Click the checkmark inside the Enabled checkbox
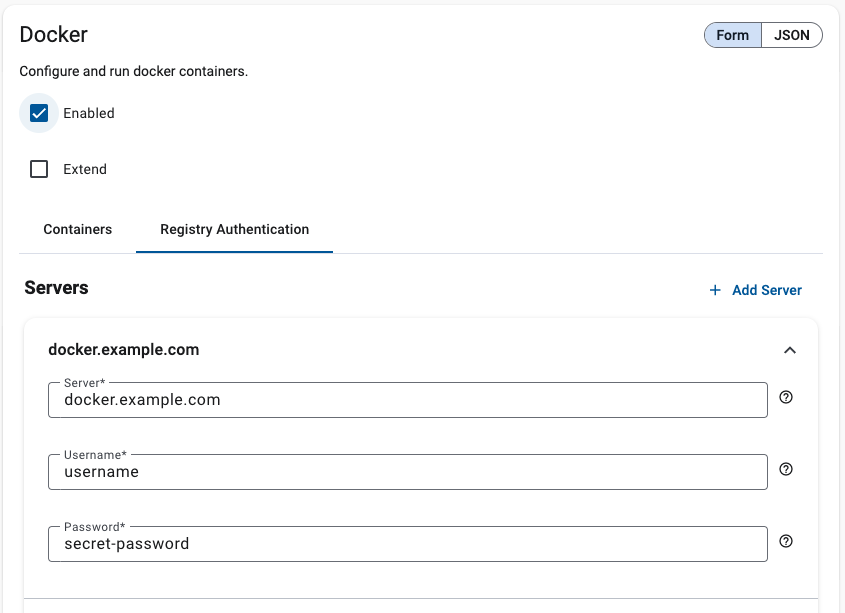Screen dimensions: 845x613 38,113
